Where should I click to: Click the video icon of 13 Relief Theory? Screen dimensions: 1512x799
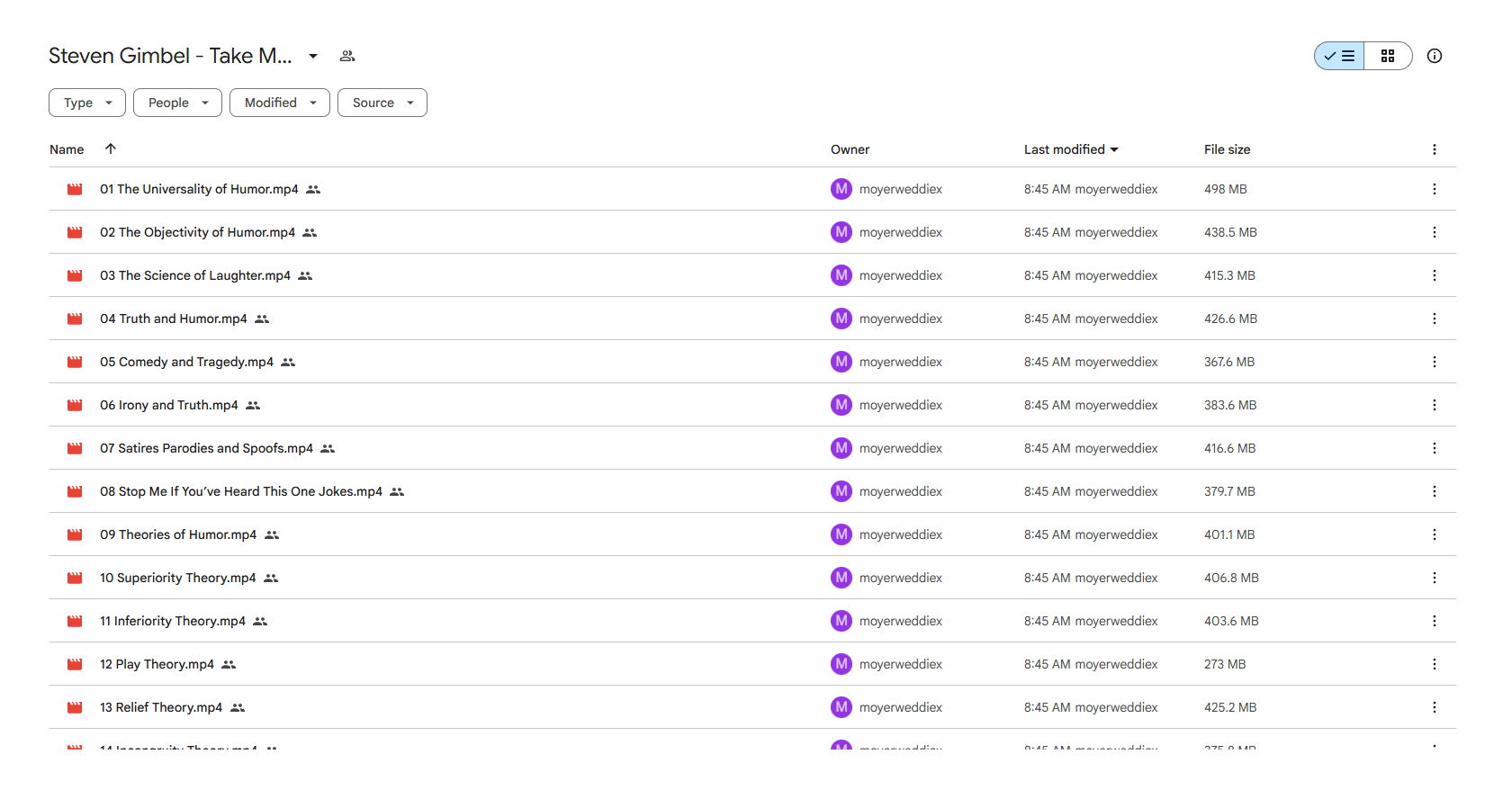[x=75, y=707]
